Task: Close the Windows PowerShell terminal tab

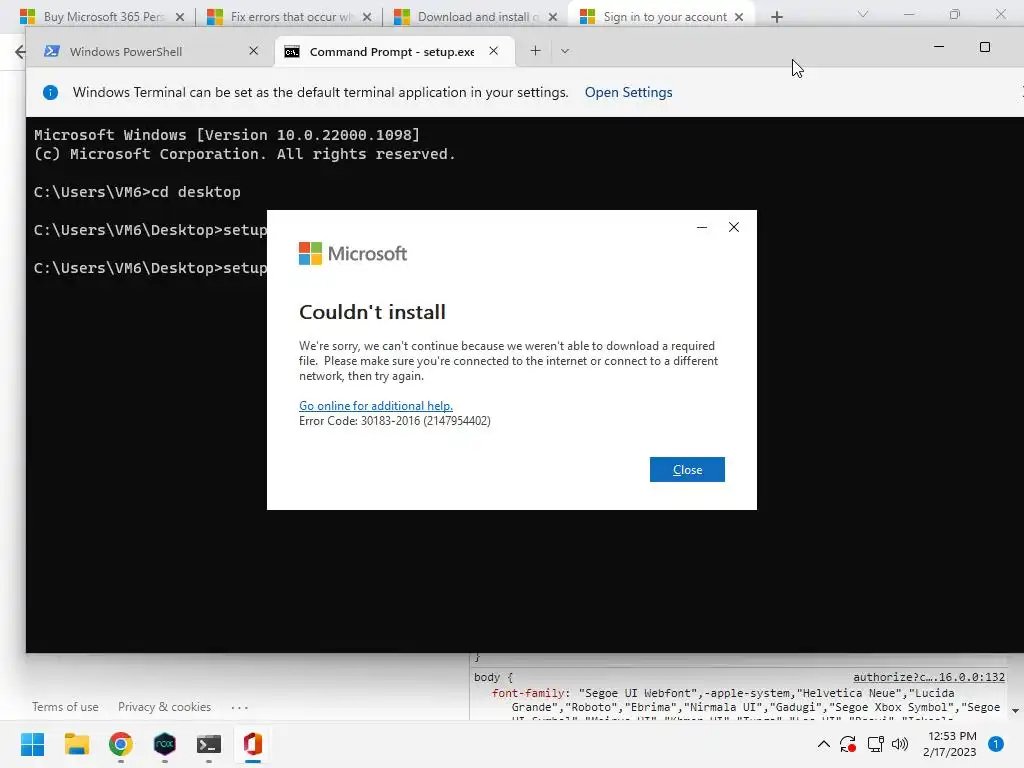Action: coord(254,51)
